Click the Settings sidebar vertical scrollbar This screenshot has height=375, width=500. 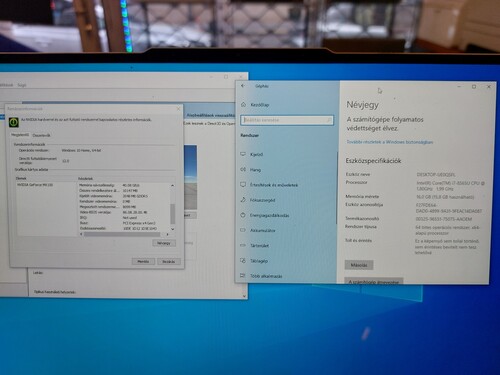[x=337, y=188]
